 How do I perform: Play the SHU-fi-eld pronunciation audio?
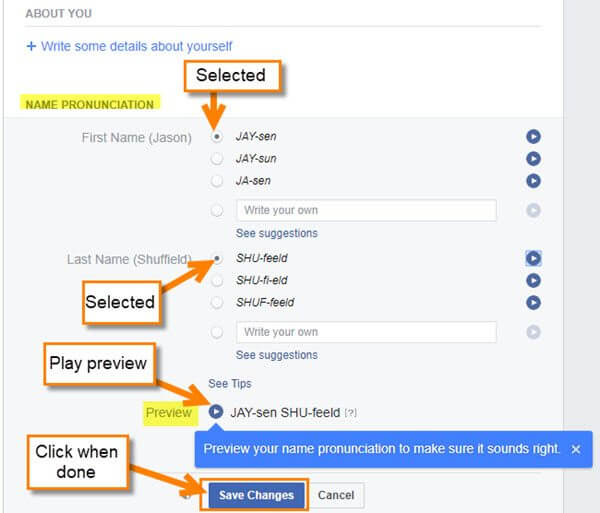coord(533,280)
